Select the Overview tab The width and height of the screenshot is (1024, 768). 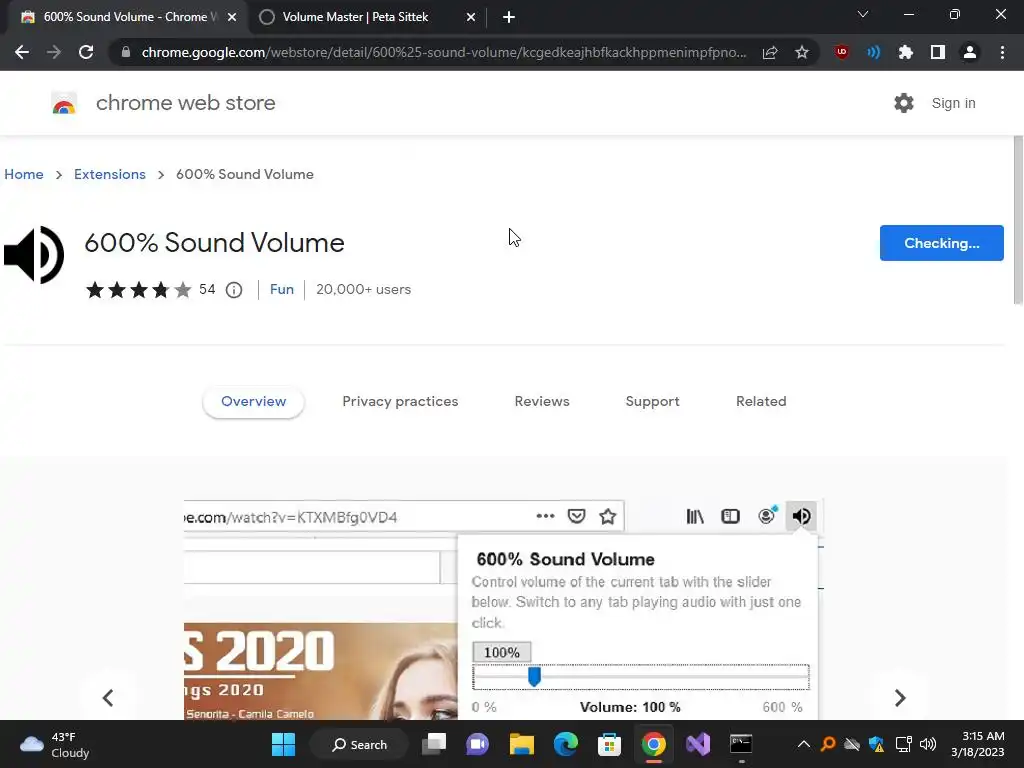click(x=253, y=402)
